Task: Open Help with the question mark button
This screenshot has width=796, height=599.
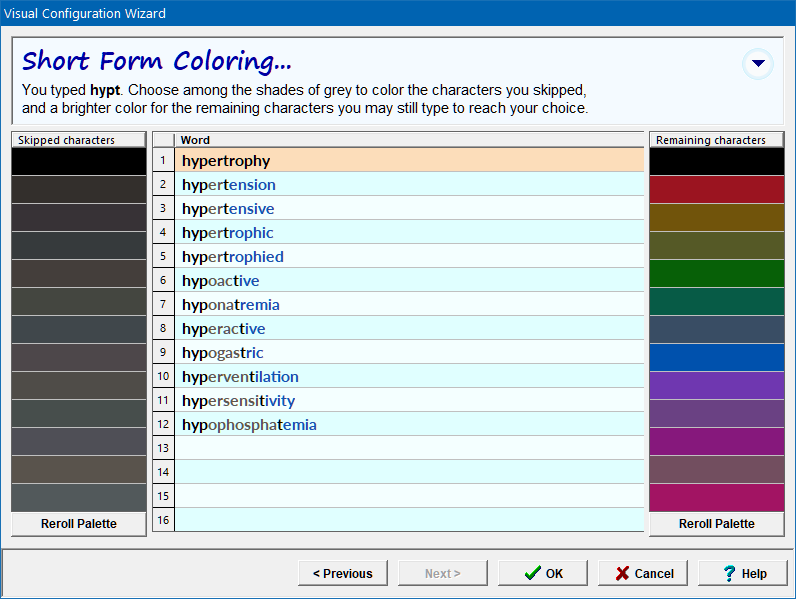Action: pyautogui.click(x=744, y=573)
